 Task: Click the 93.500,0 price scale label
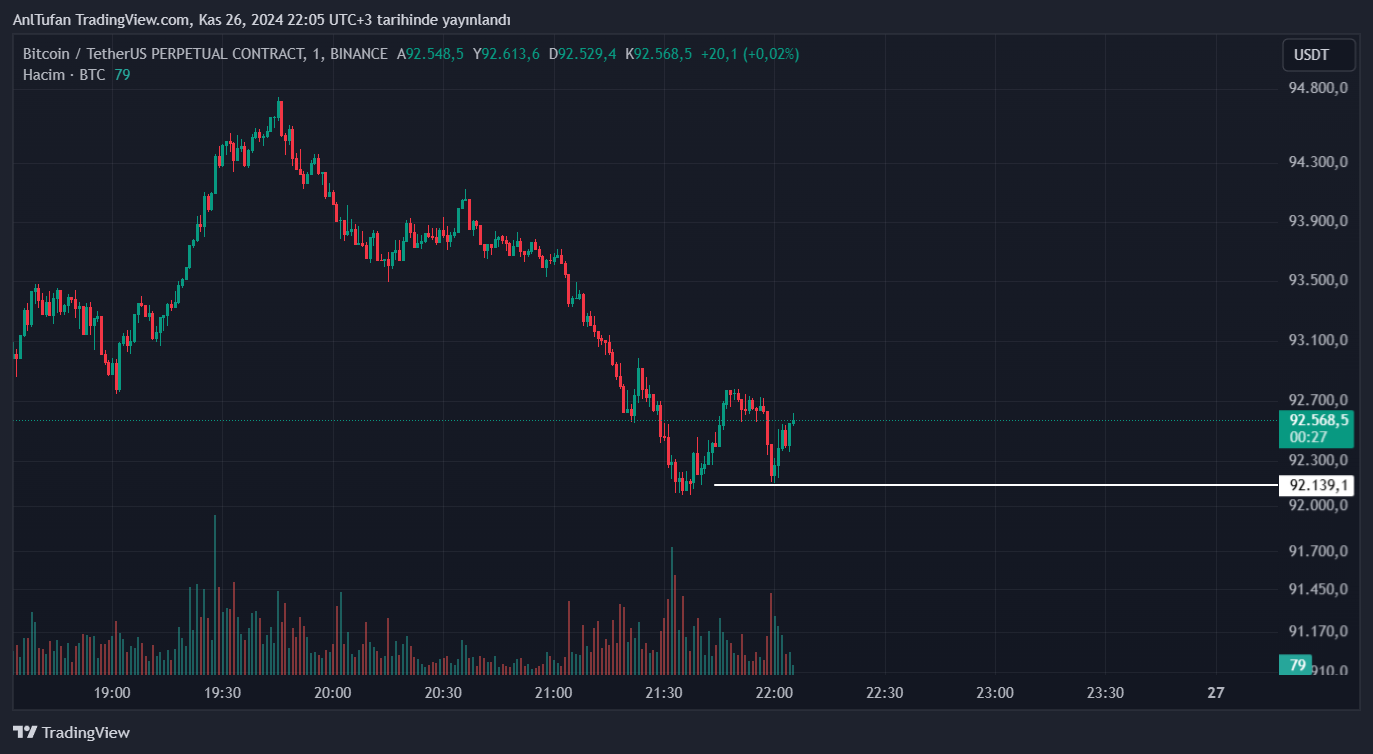tap(1318, 281)
